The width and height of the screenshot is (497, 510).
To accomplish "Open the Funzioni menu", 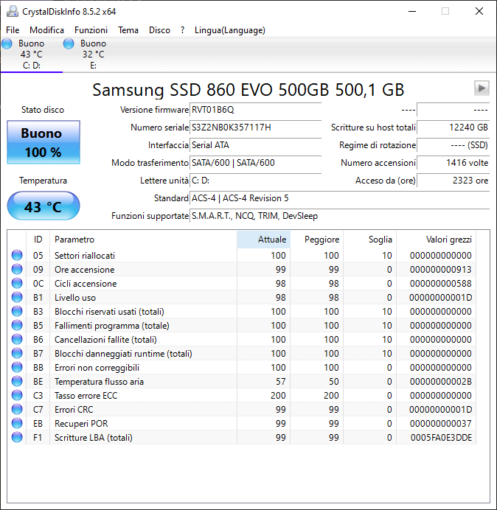I will (91, 30).
